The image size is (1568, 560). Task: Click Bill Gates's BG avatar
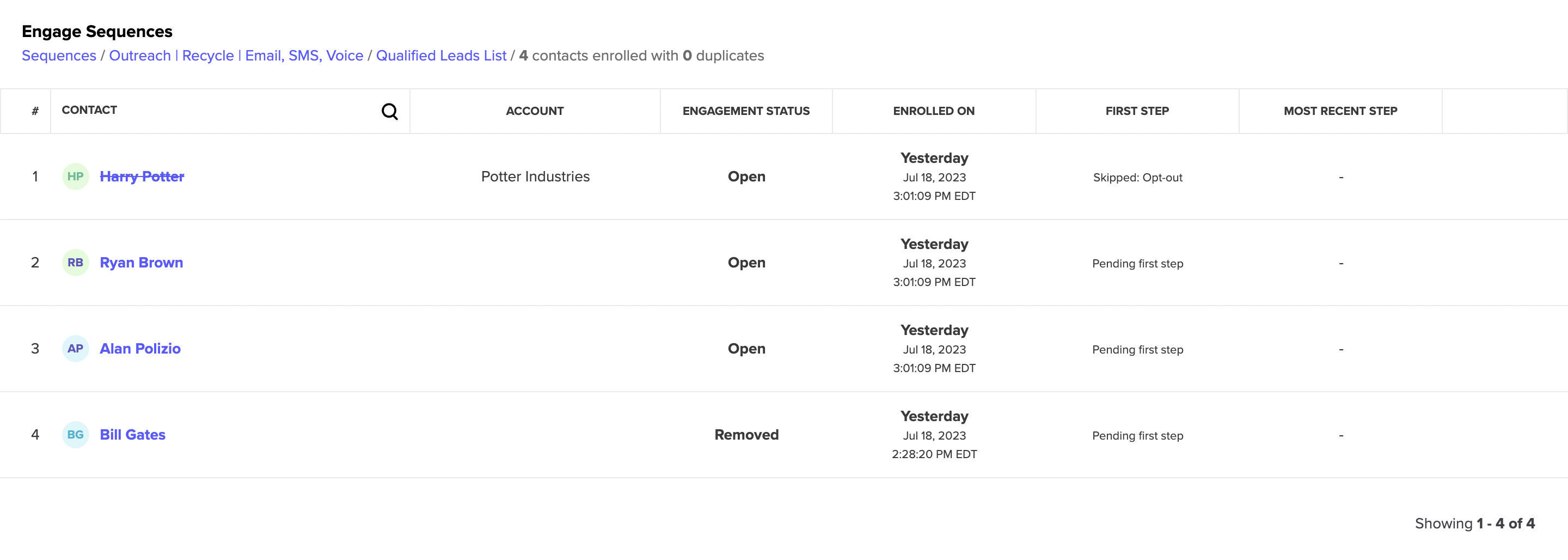(76, 435)
